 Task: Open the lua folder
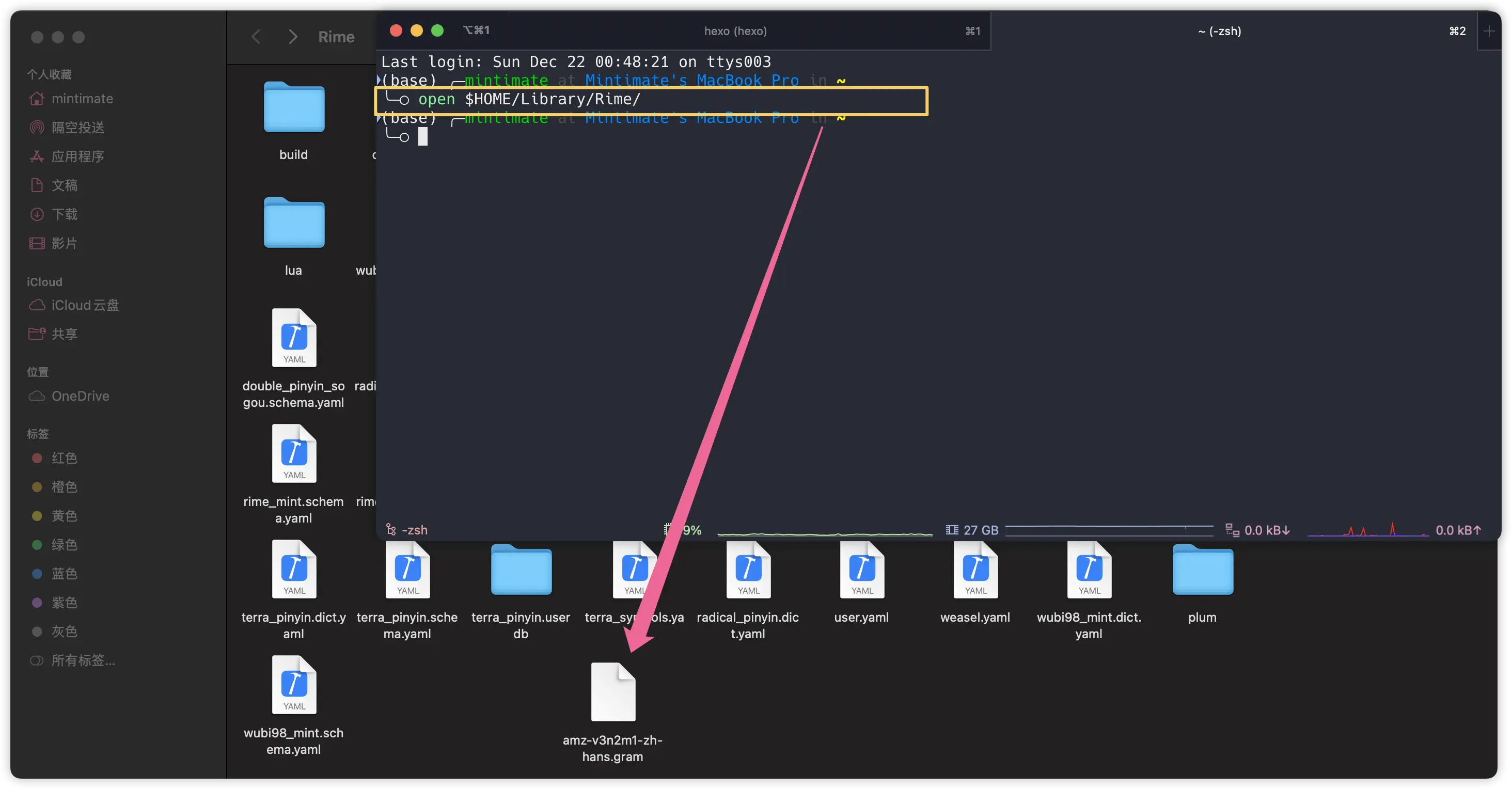pyautogui.click(x=293, y=223)
